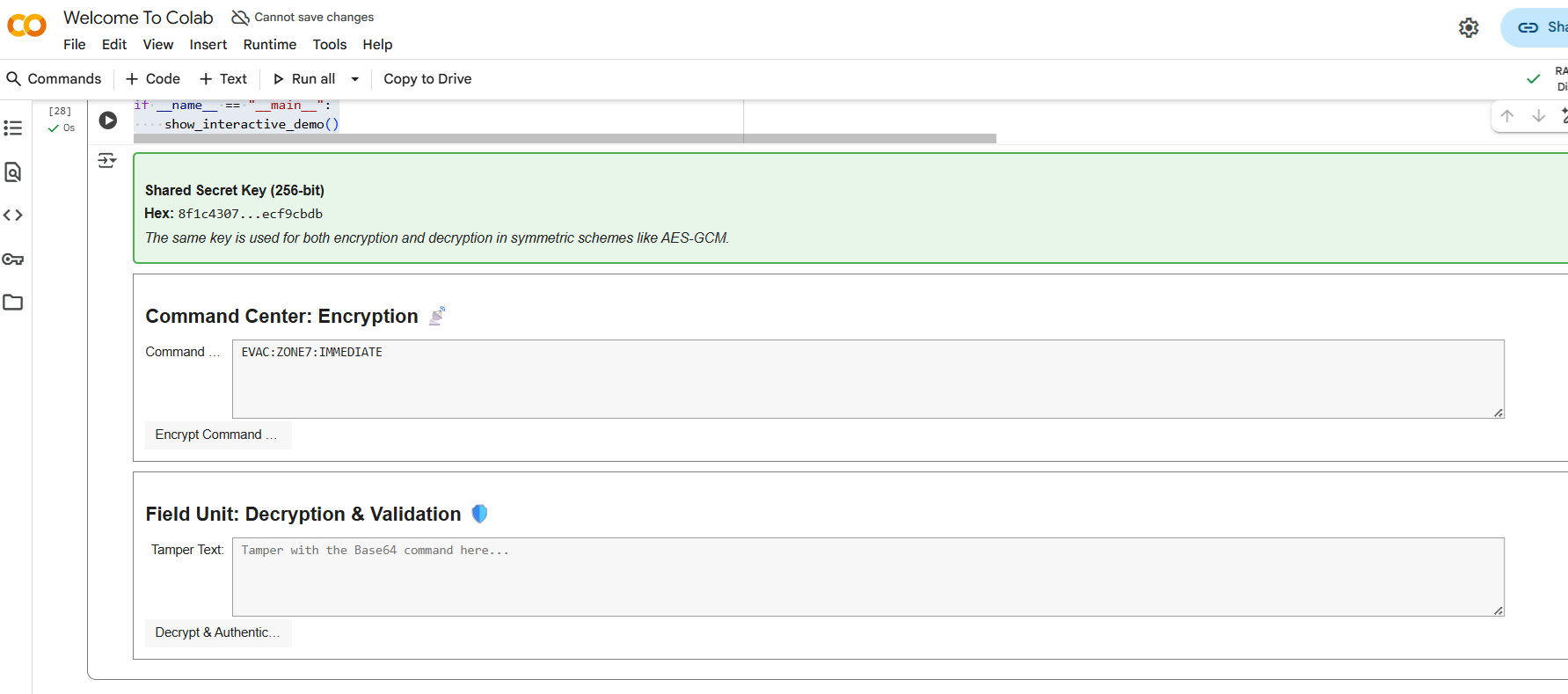
Task: Open the table of contents sidebar icon
Action: click(13, 128)
